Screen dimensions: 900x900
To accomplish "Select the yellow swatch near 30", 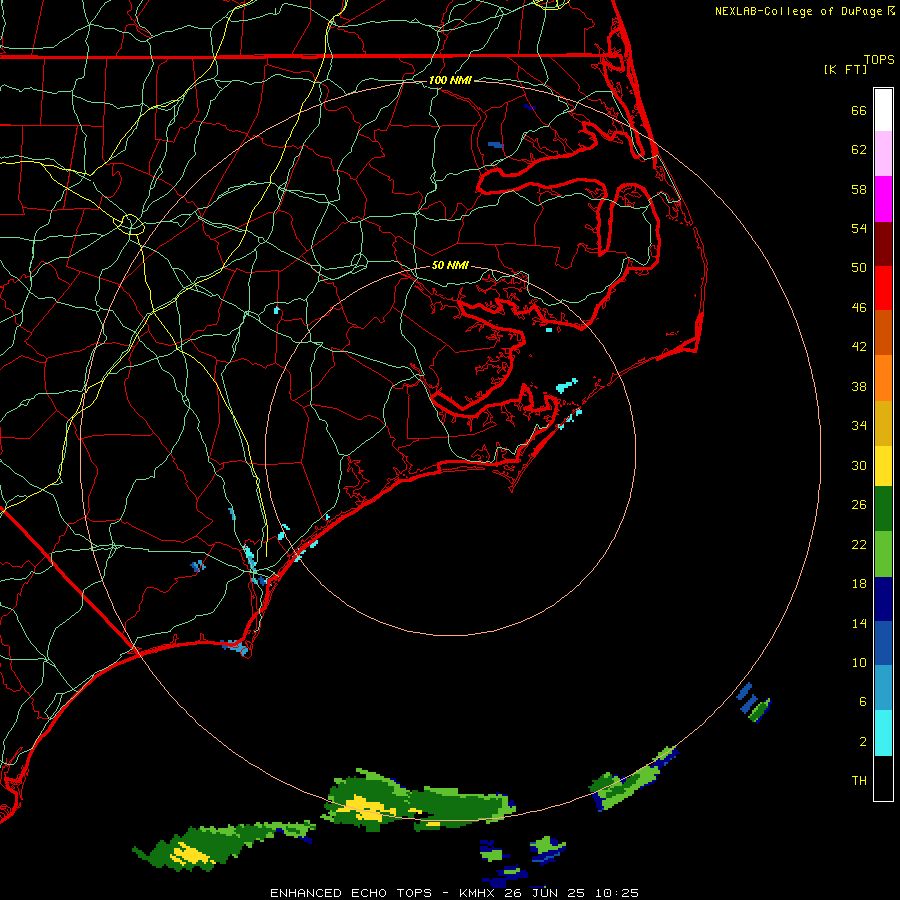I will point(883,466).
